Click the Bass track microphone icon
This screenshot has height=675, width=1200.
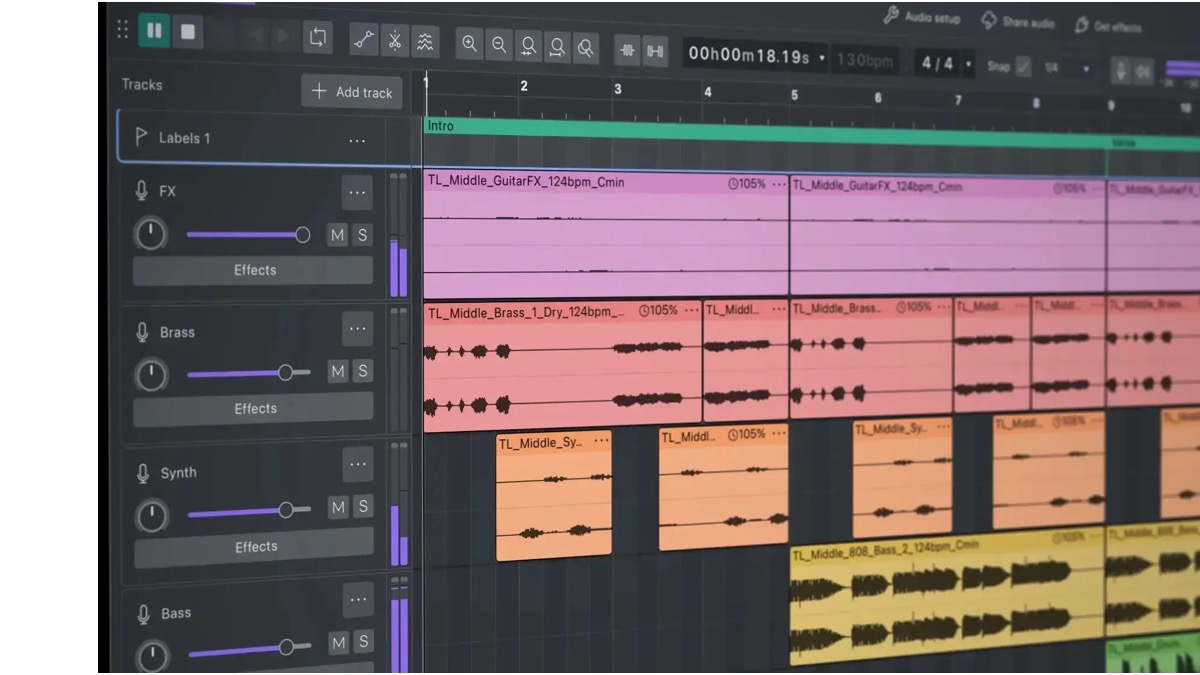click(x=144, y=614)
